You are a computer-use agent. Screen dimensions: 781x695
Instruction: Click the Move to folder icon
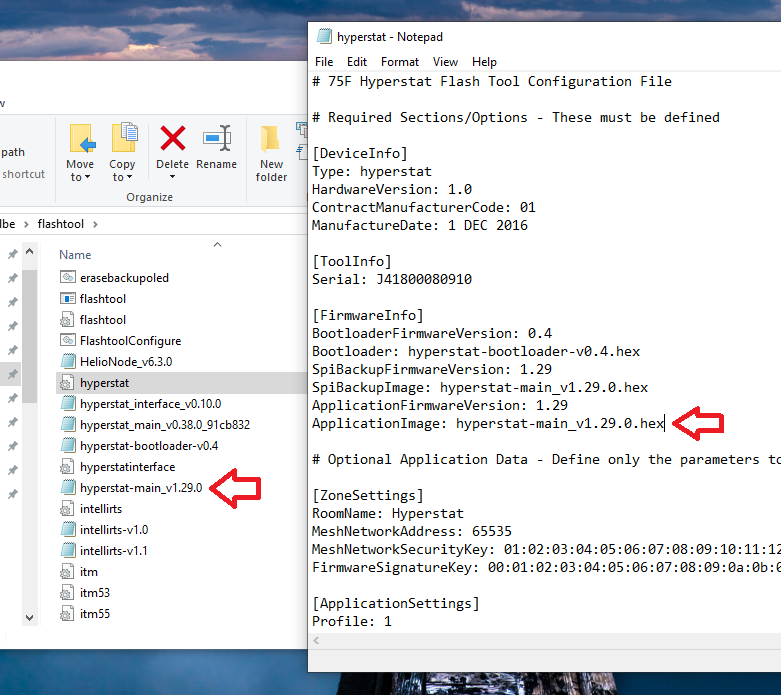(82, 138)
